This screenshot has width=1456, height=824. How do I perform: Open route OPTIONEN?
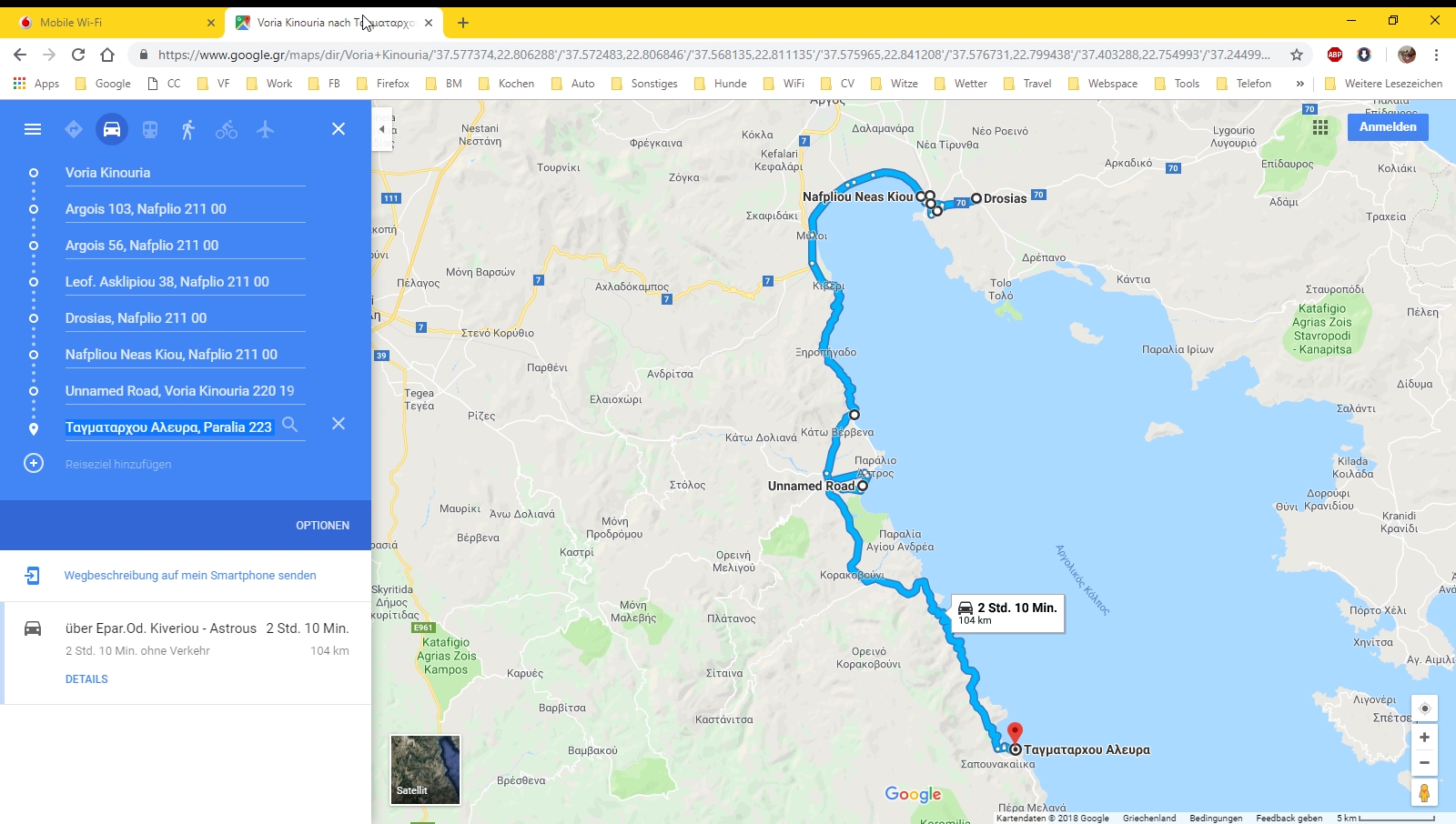(322, 526)
